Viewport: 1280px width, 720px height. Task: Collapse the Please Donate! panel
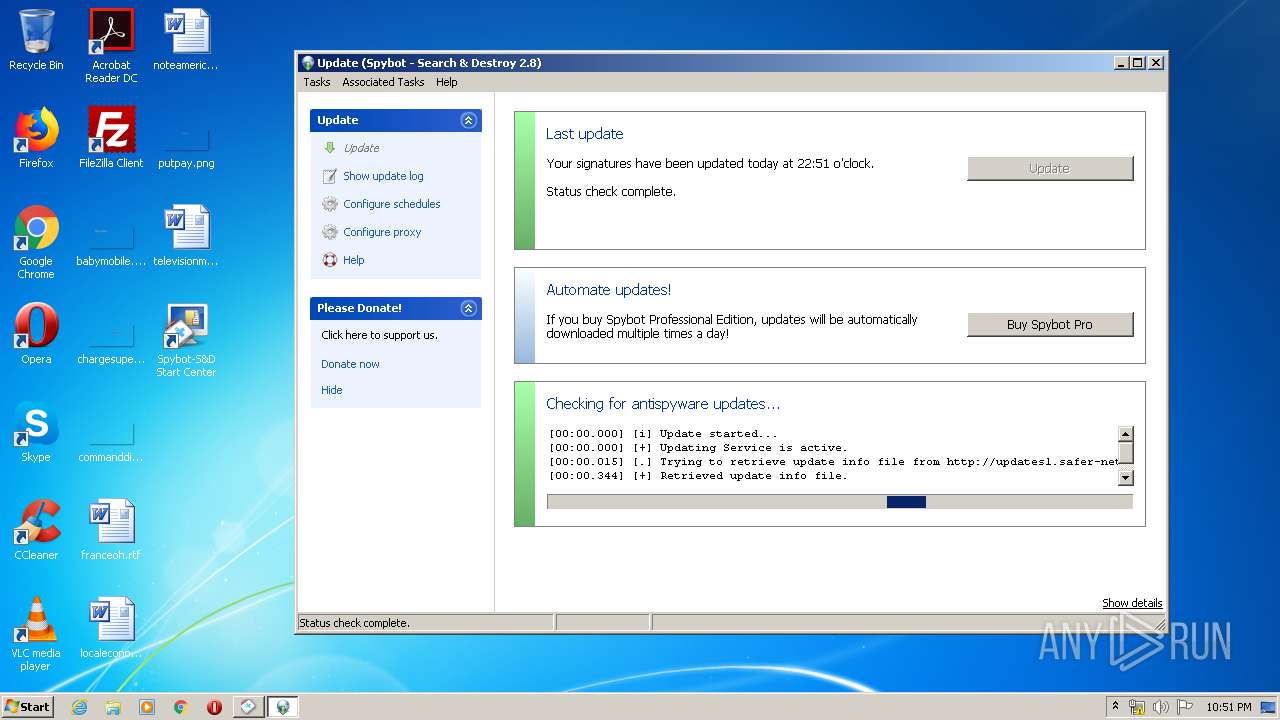pyautogui.click(x=468, y=308)
